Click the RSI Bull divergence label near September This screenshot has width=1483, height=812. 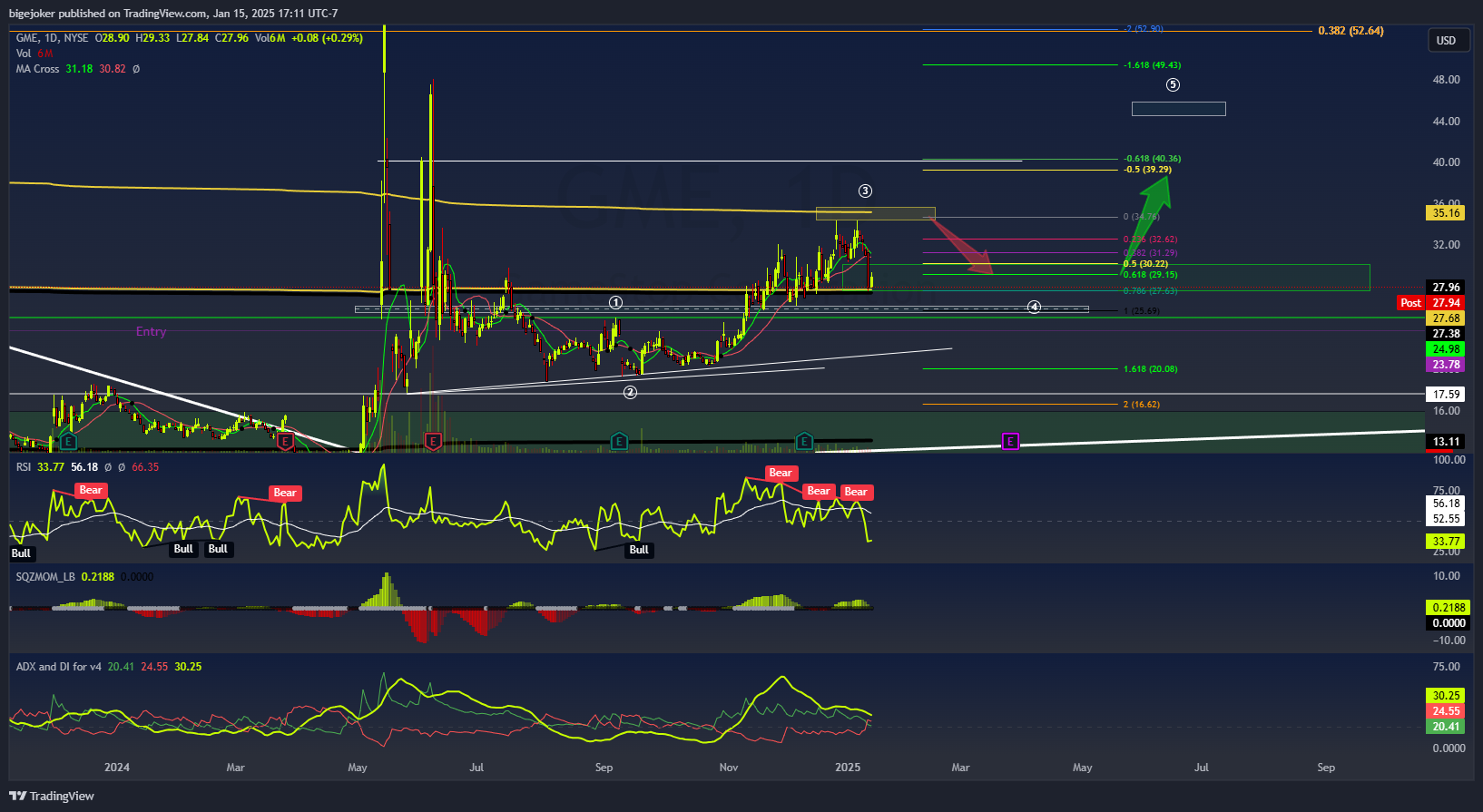[x=639, y=550]
